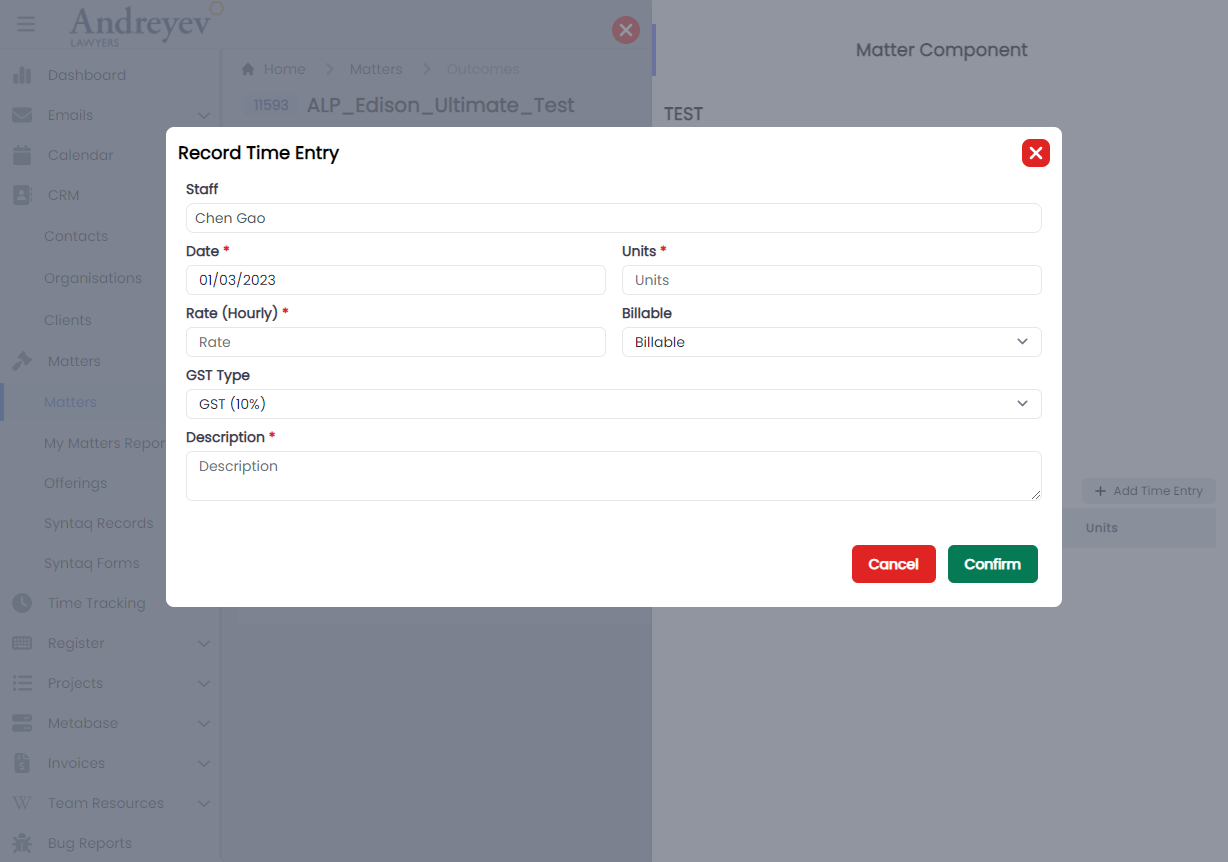The image size is (1228, 862).
Task: Click the Invoices document icon
Action: coord(22,763)
